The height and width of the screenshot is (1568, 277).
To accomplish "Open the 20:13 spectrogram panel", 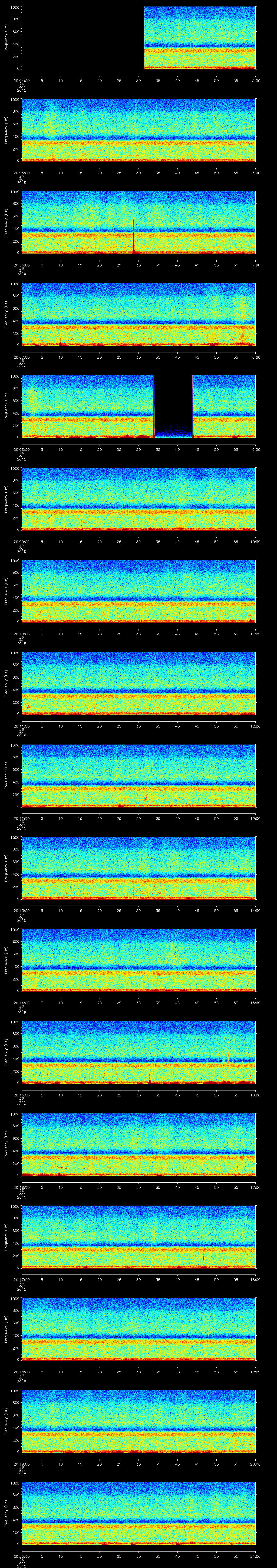I will pyautogui.click(x=138, y=868).
